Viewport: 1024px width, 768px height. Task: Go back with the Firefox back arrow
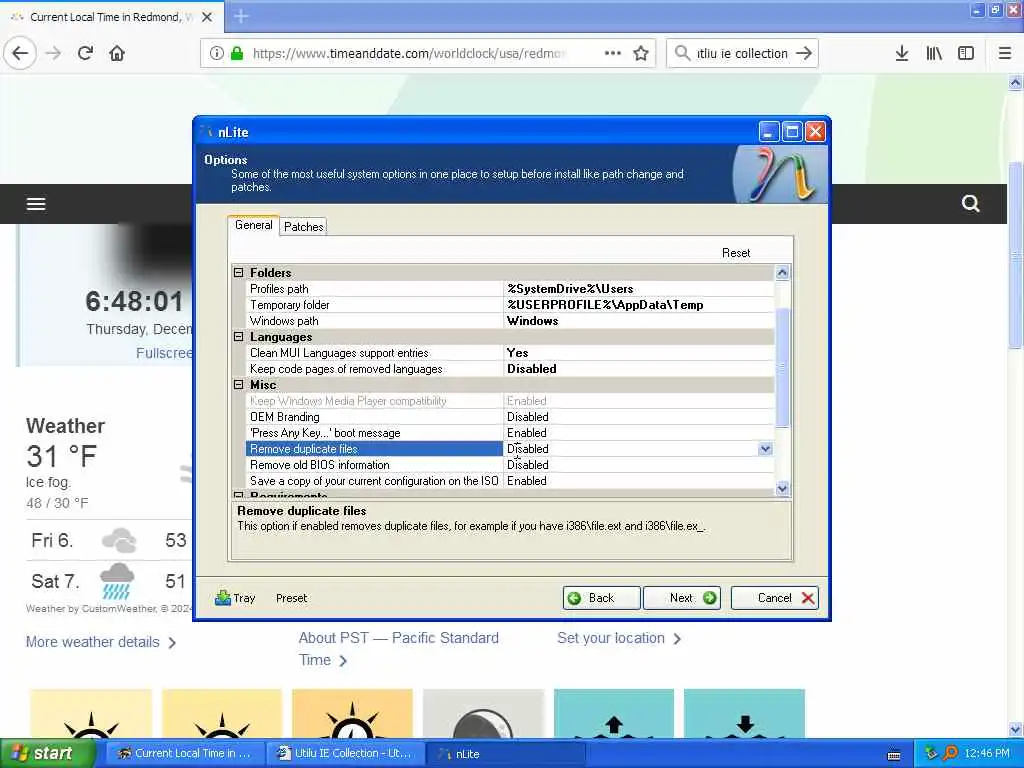click(20, 54)
